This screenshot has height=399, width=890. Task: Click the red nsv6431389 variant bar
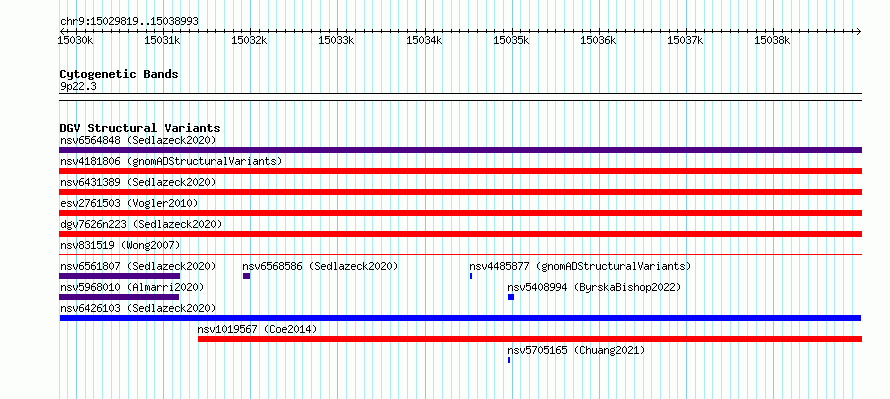pyautogui.click(x=460, y=192)
